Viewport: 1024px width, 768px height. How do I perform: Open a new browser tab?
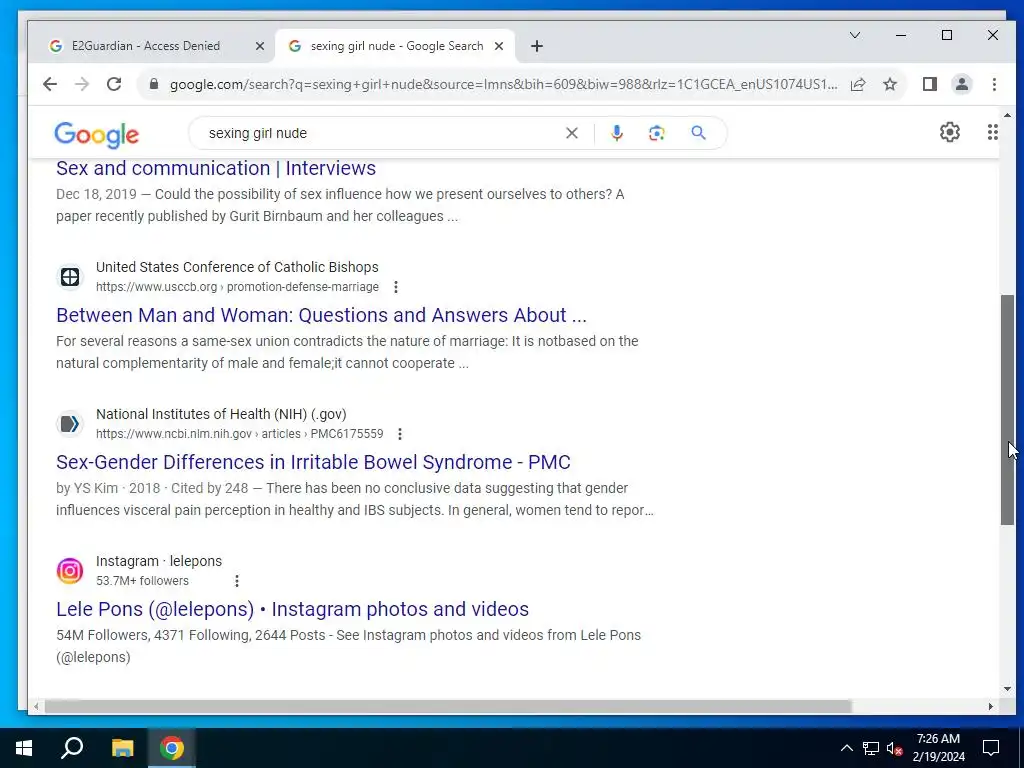(x=537, y=46)
